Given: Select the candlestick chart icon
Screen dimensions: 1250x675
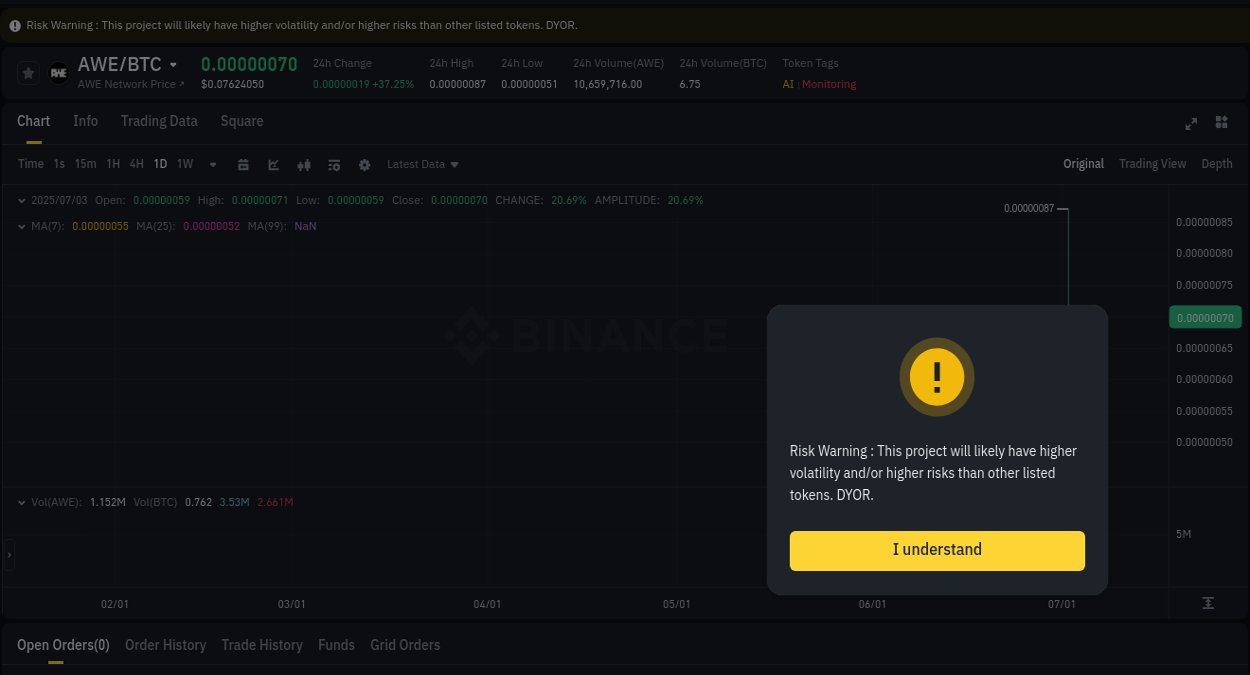Looking at the screenshot, I should click(304, 164).
